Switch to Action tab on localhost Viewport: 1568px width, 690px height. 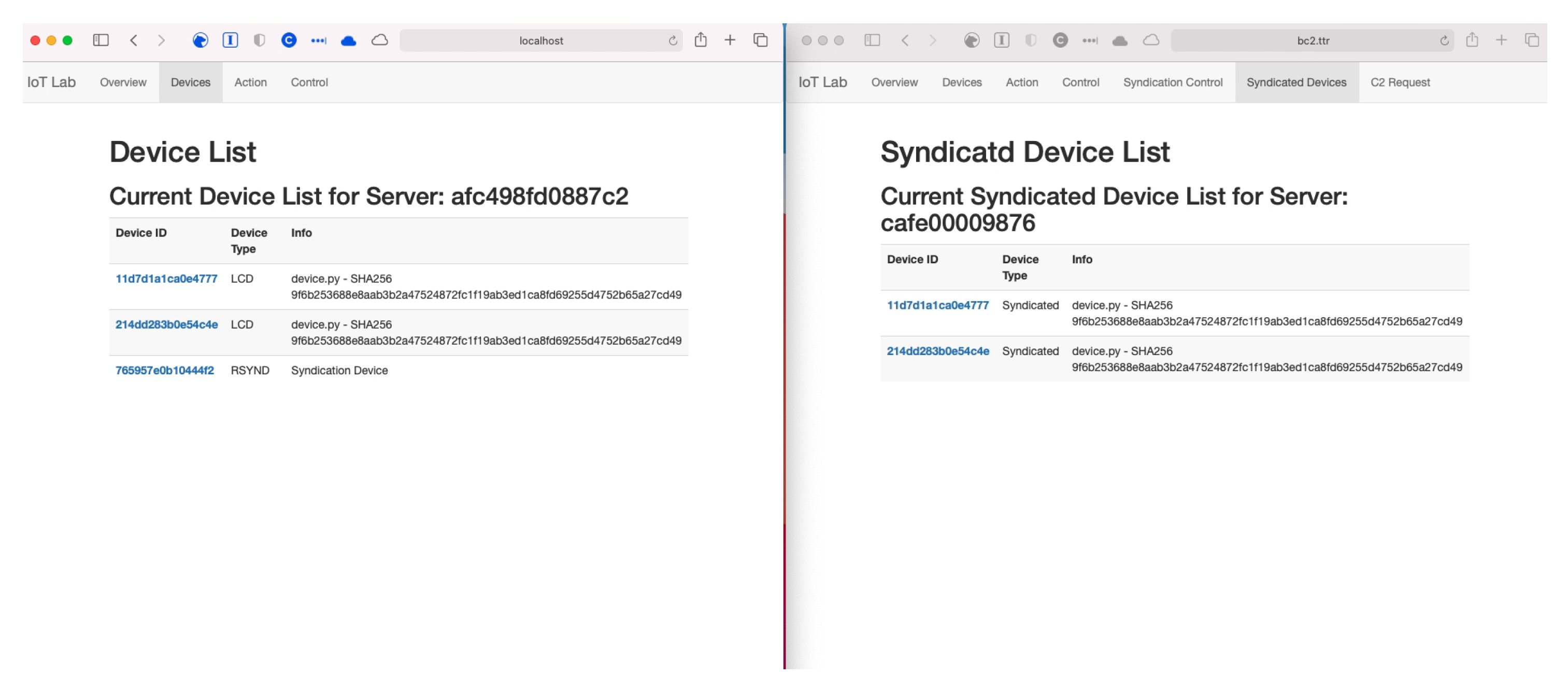point(250,82)
